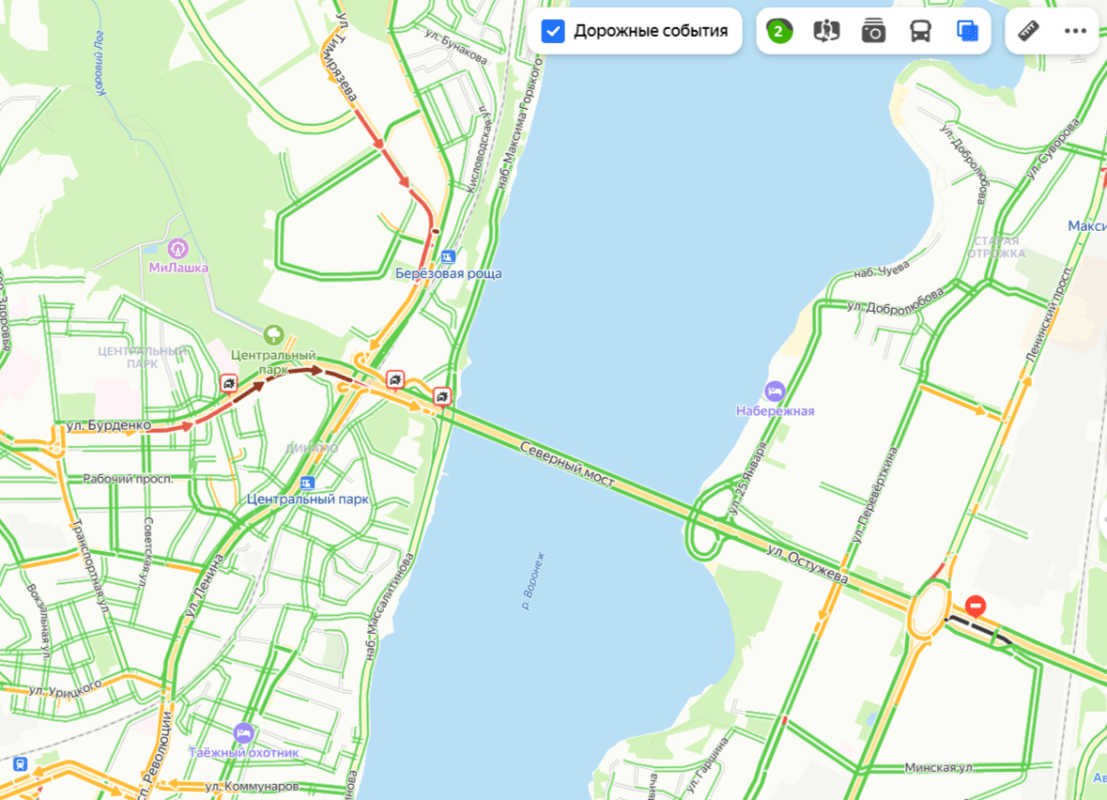Open the red no-entry road closure marker
1107x800 pixels.
tap(975, 605)
